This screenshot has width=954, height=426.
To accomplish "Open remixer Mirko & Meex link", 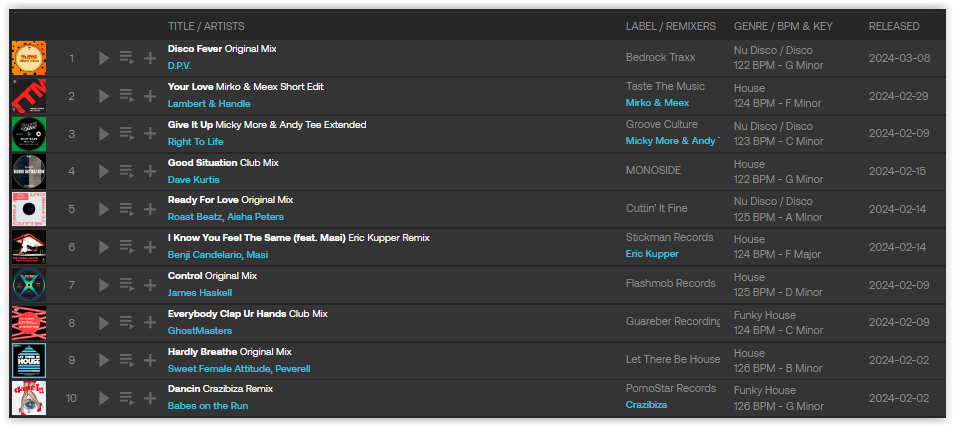I will tap(657, 103).
